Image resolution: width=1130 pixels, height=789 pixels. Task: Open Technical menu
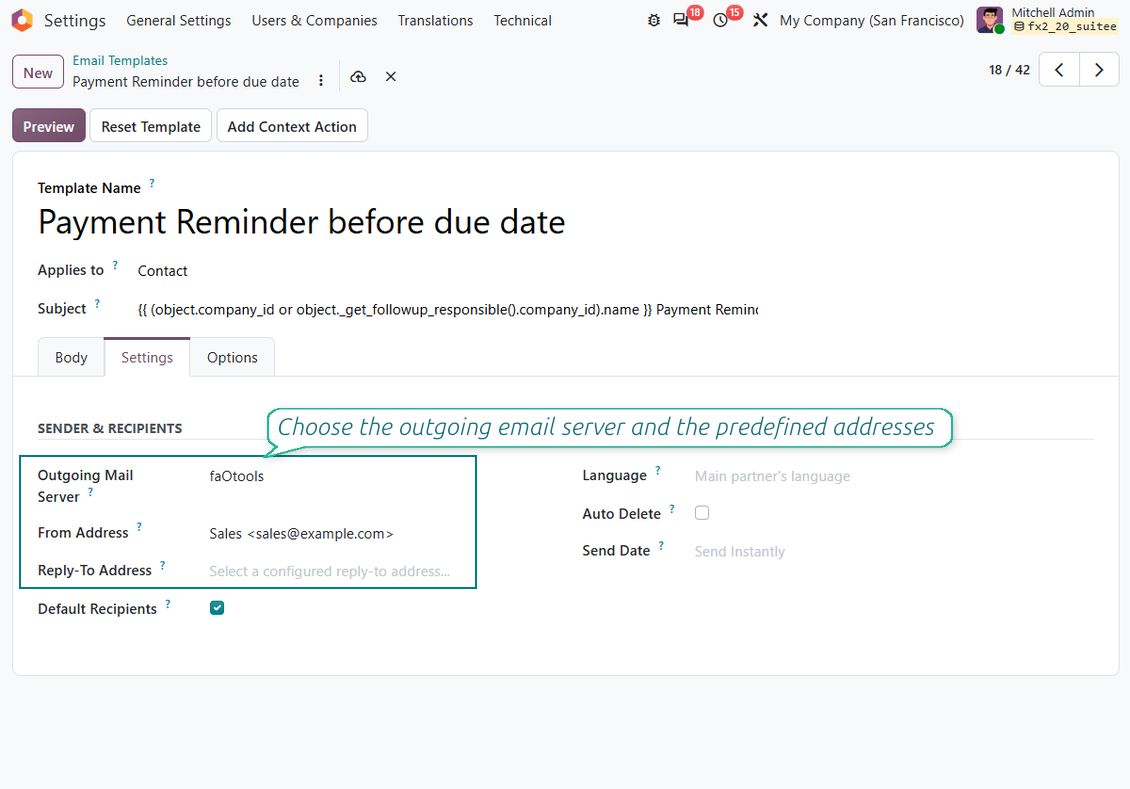point(522,20)
